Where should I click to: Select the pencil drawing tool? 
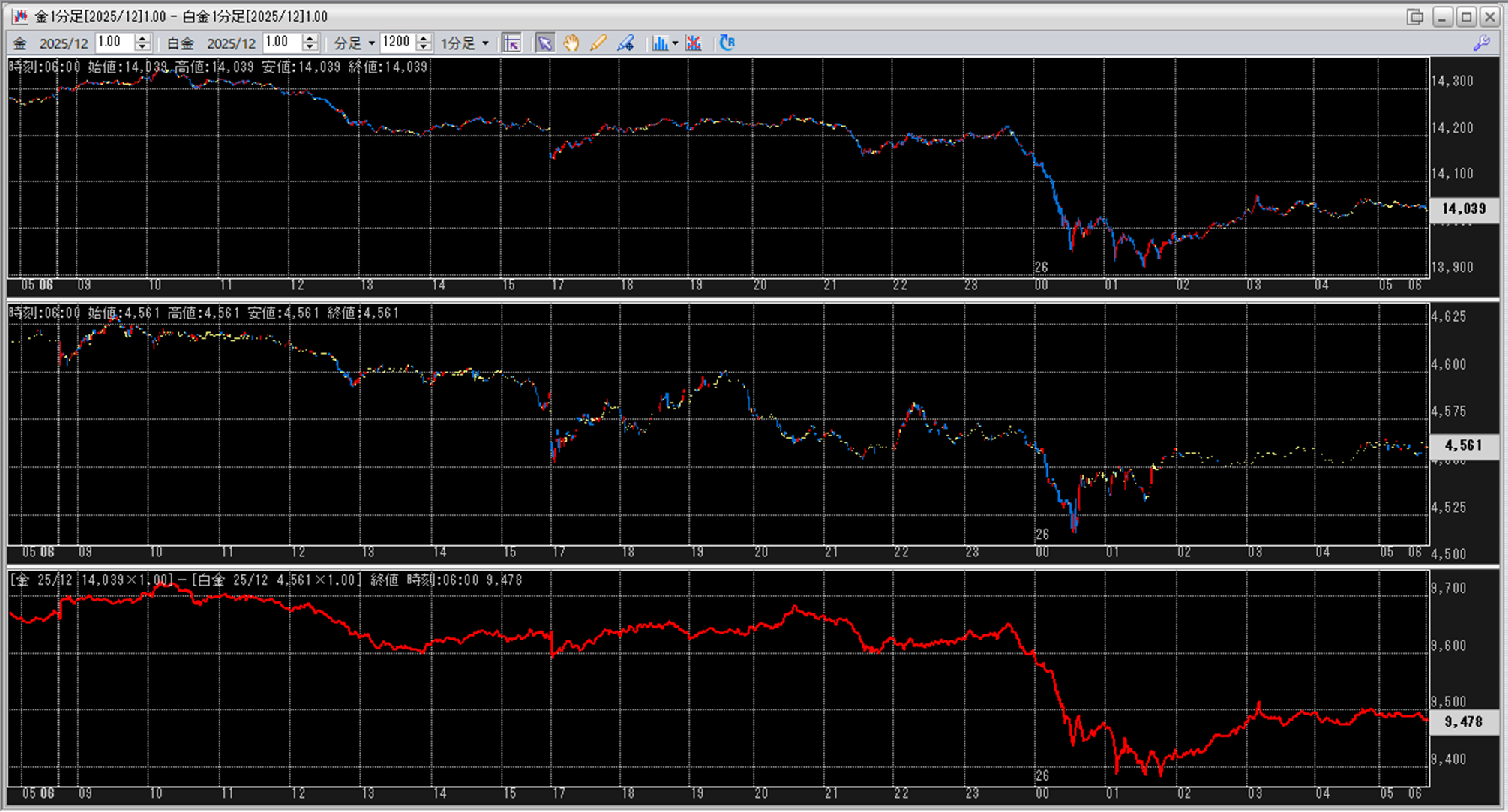(598, 43)
